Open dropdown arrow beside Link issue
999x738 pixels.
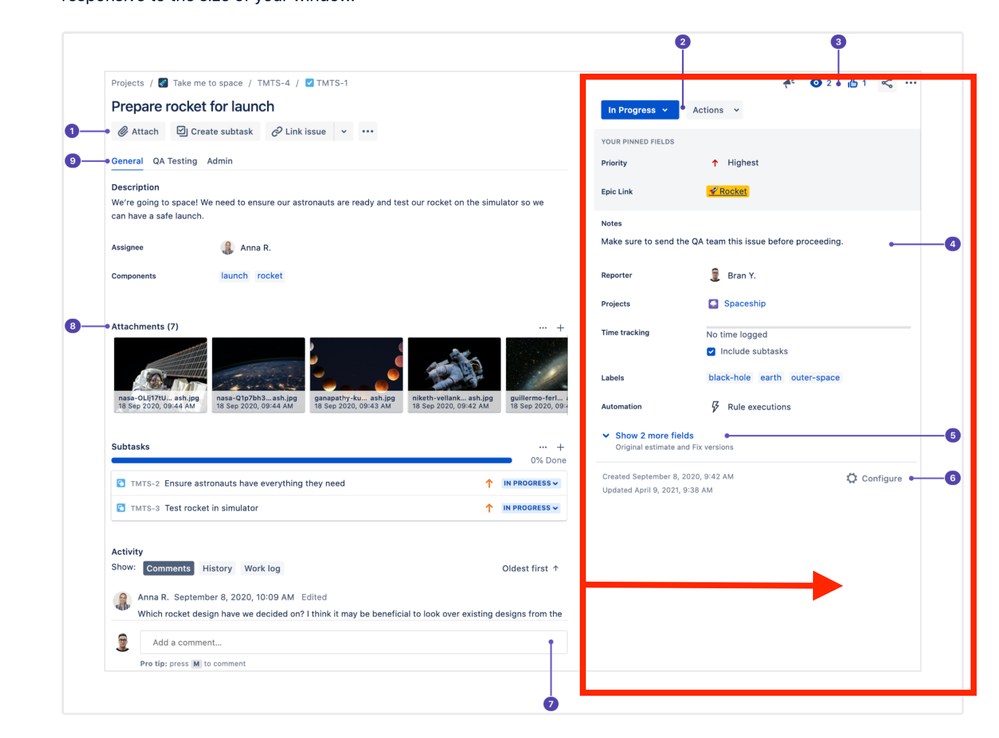tap(344, 131)
